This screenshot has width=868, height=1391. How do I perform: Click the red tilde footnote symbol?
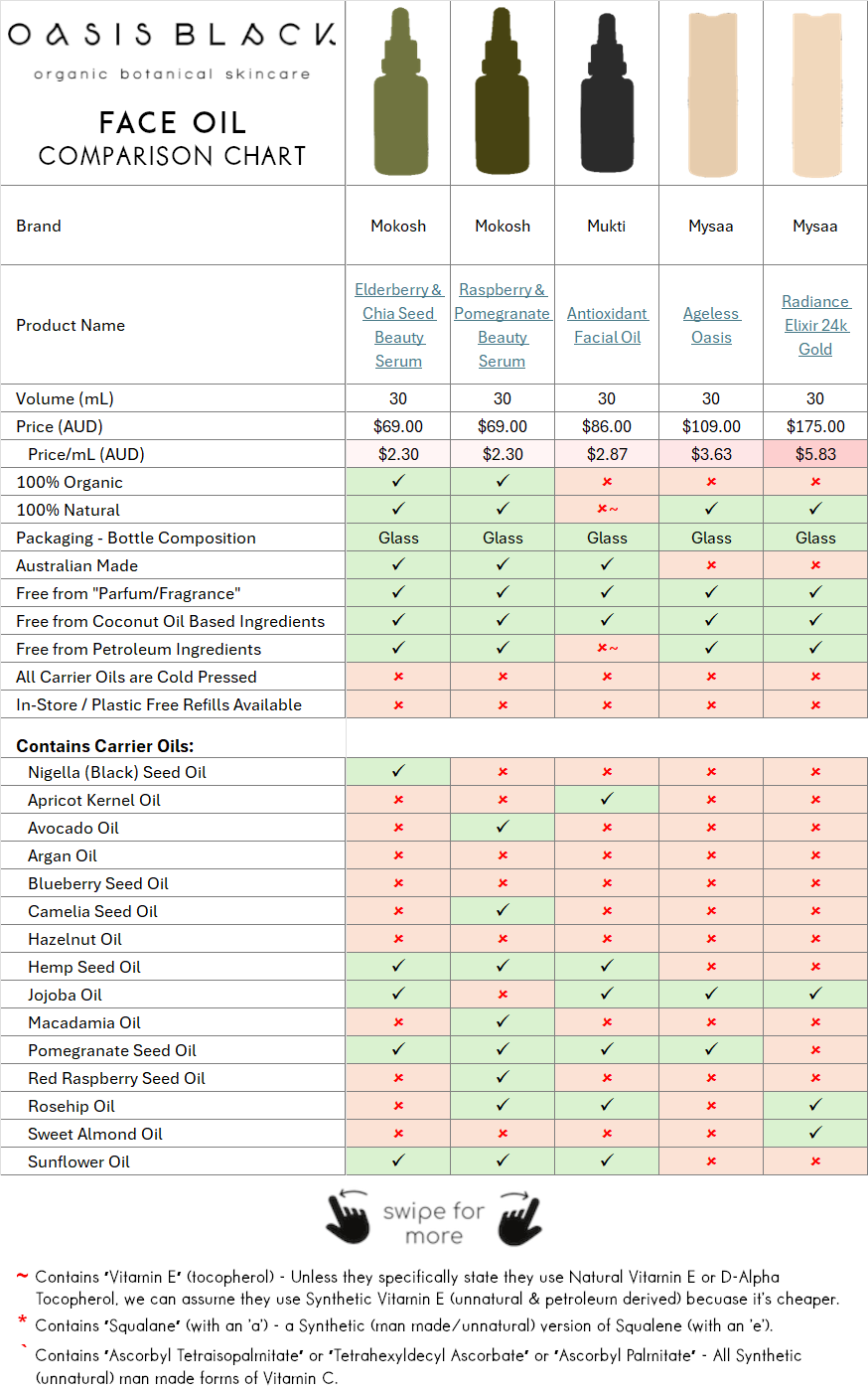click(22, 1275)
